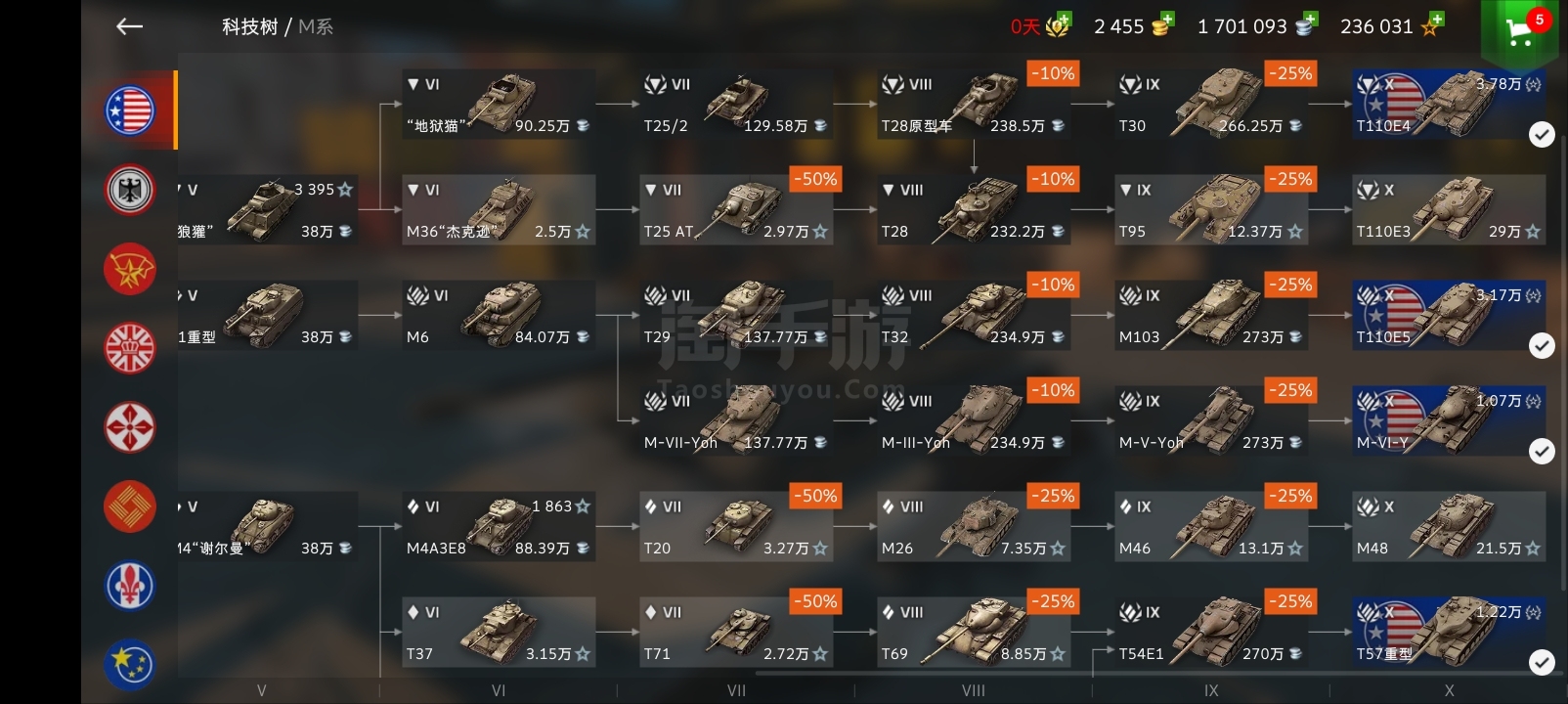
Task: Select the UK nation flag icon
Action: tap(130, 347)
